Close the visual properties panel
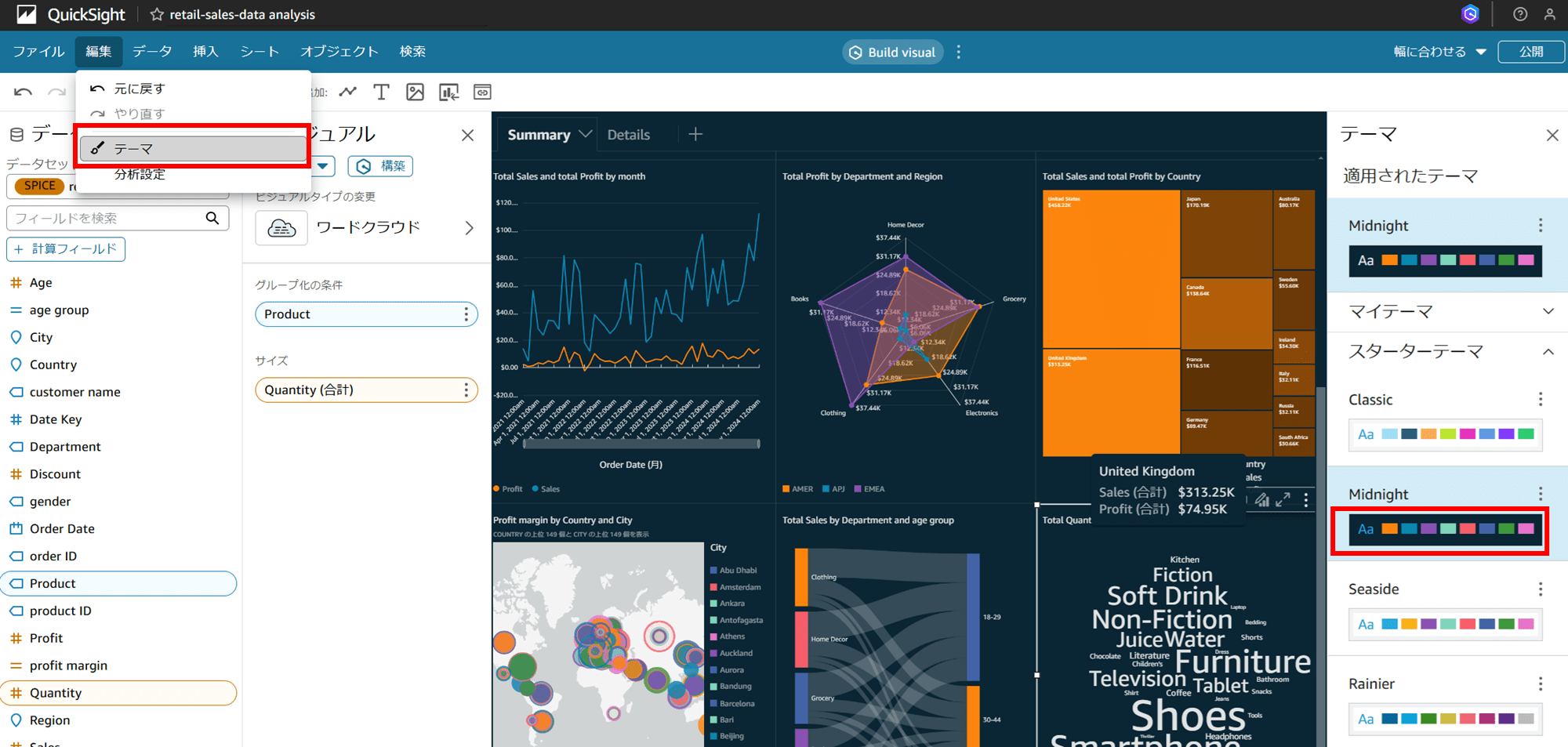Viewport: 1568px width, 747px height. (468, 135)
